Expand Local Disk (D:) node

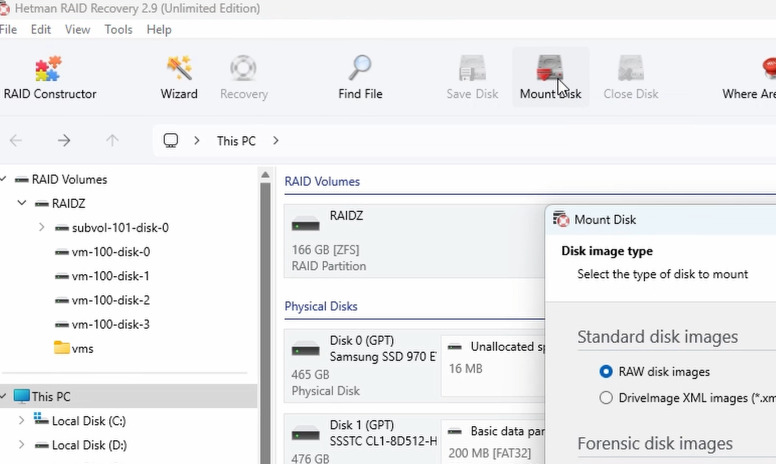[21, 445]
